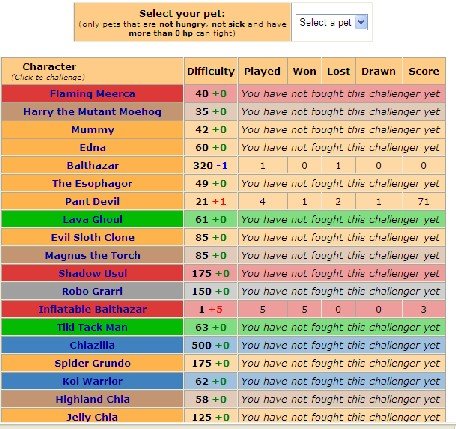Click Pant Devil's score of 71
456x429 pixels.
[x=424, y=202]
